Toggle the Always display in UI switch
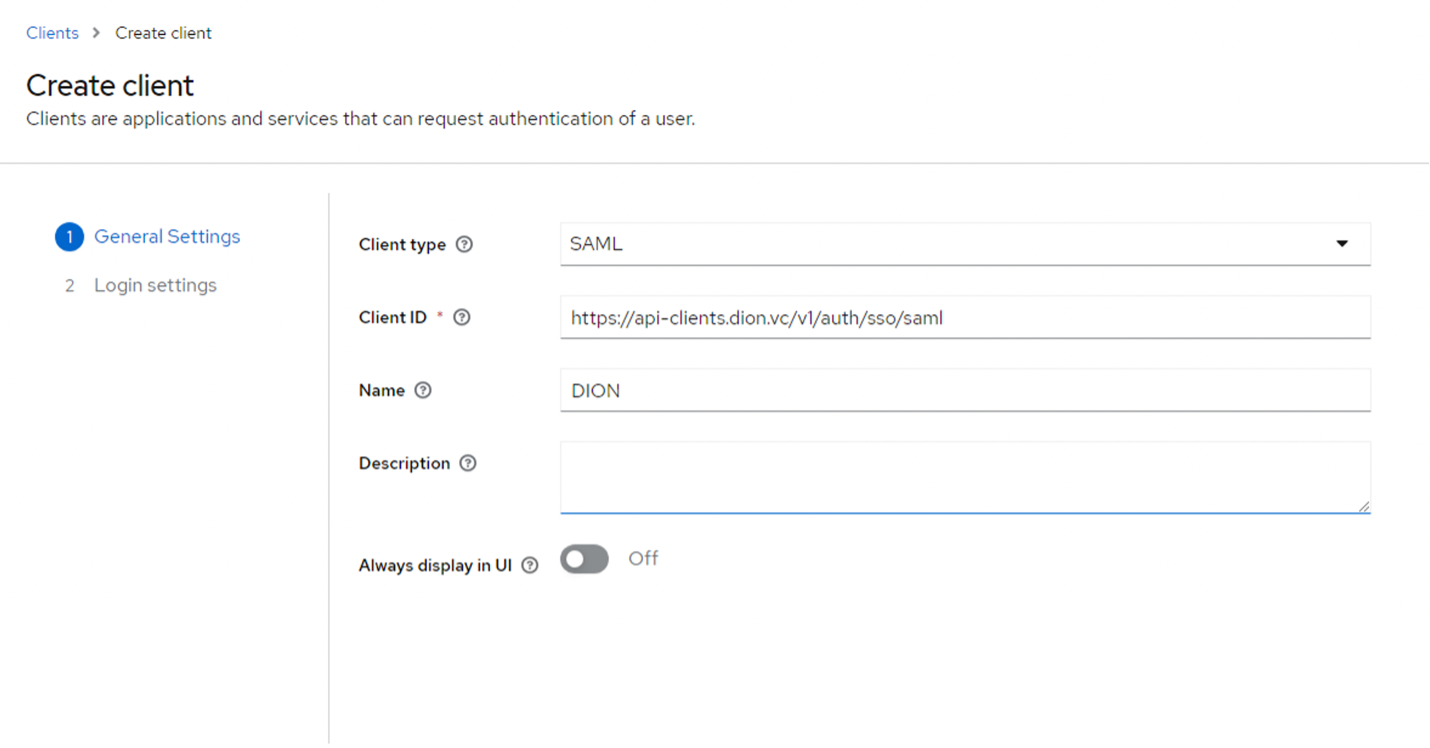The height and width of the screenshot is (748, 1430). click(584, 559)
